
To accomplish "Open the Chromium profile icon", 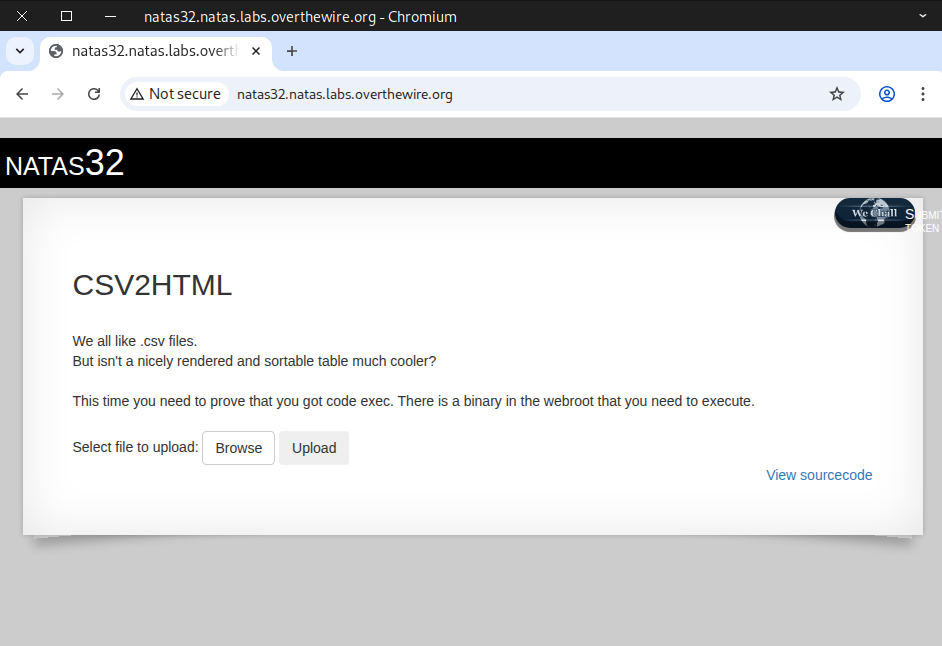I will tap(886, 94).
